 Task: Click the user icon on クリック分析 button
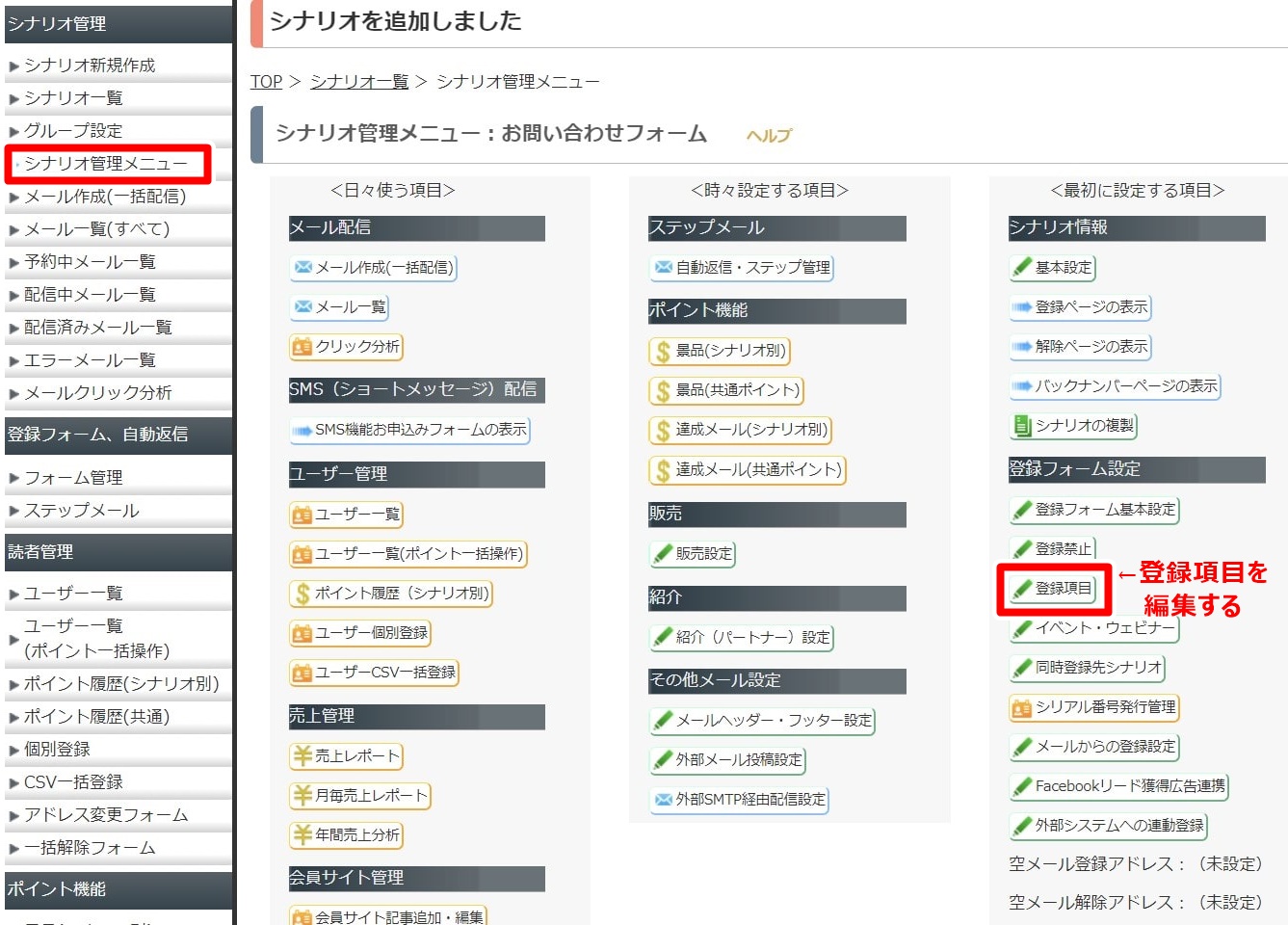pos(302,346)
